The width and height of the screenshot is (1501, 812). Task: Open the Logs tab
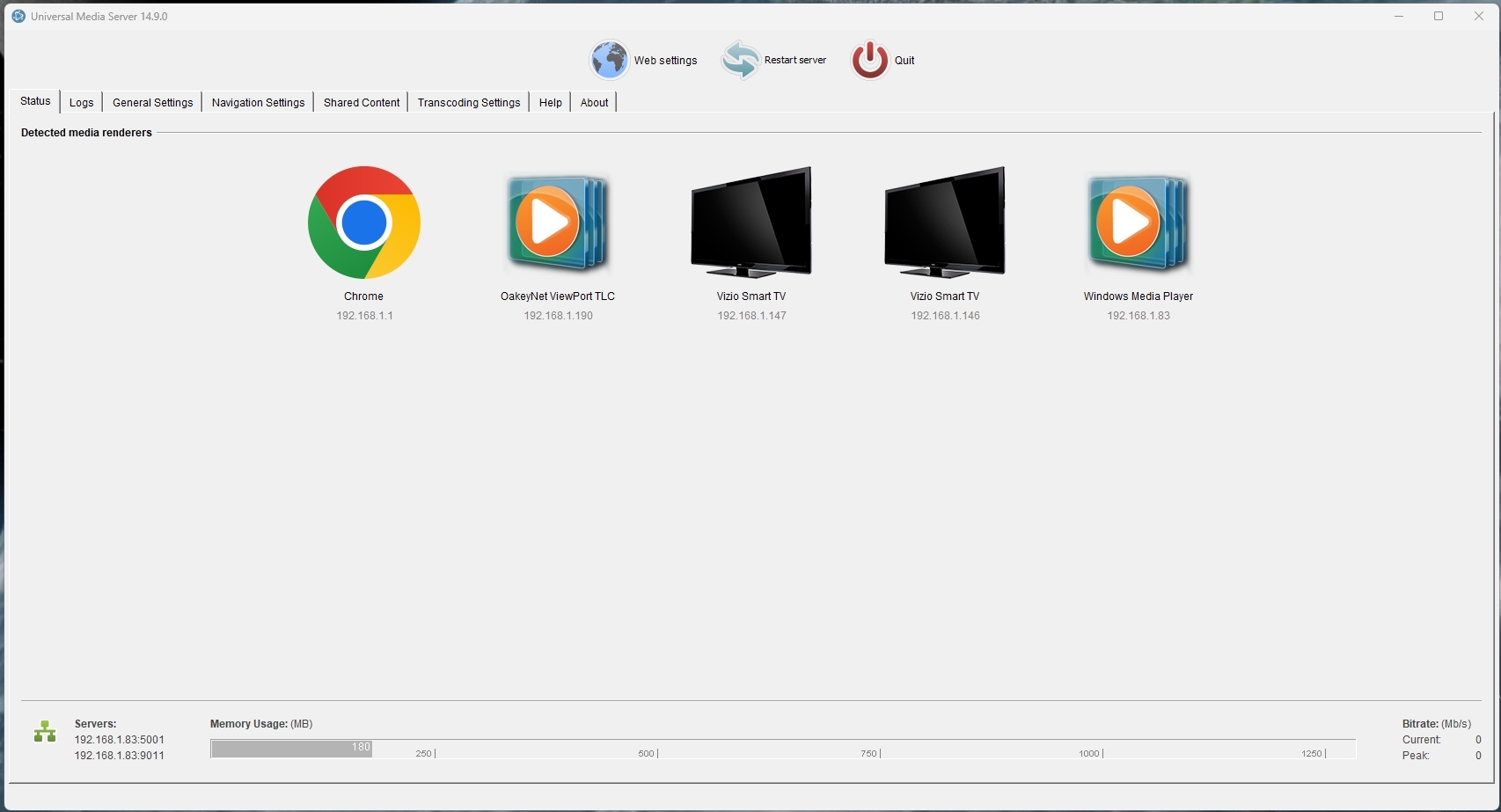click(x=82, y=102)
